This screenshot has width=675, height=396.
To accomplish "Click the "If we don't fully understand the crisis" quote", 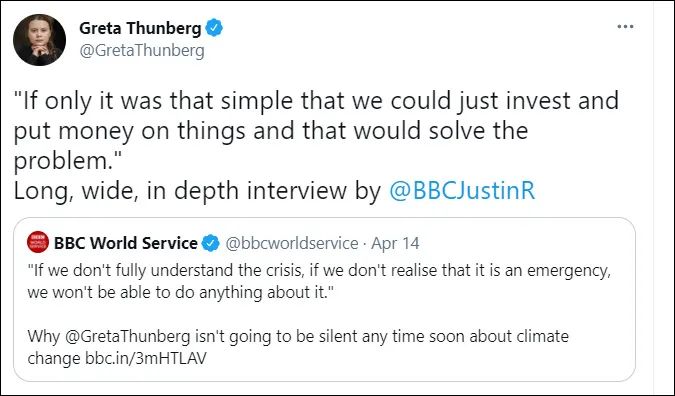I will pos(319,282).
